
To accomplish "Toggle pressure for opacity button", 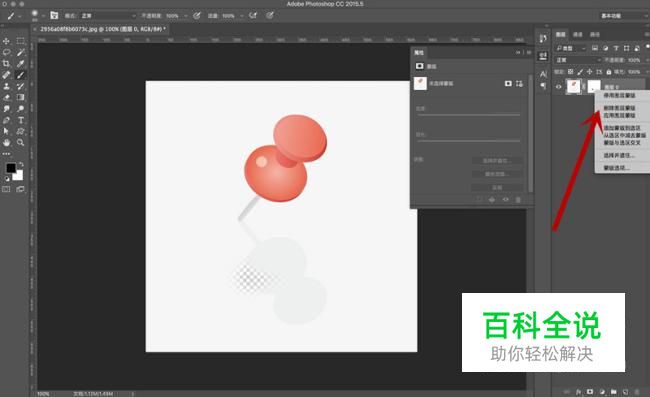I will click(197, 15).
